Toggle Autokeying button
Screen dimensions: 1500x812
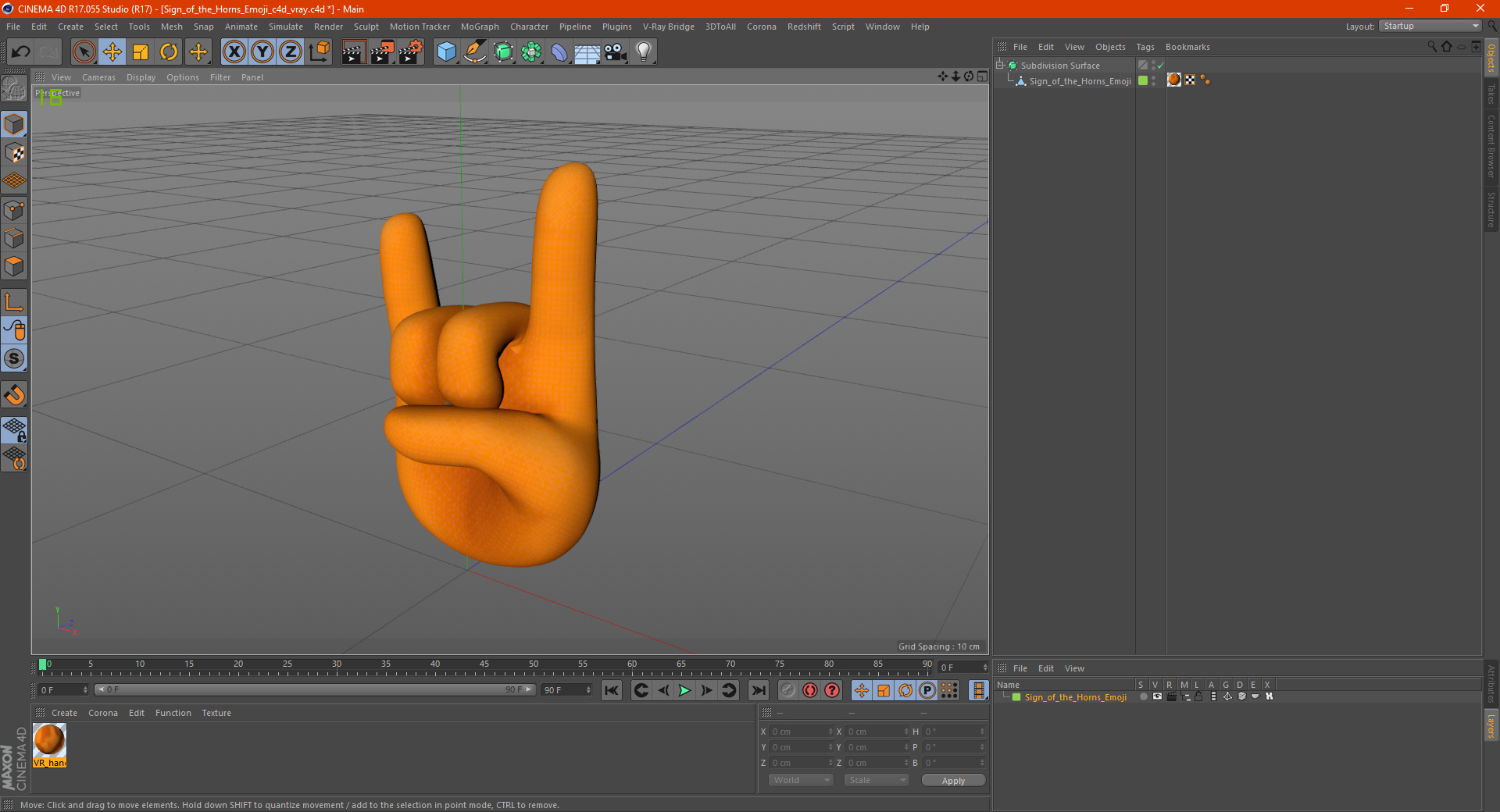click(810, 690)
